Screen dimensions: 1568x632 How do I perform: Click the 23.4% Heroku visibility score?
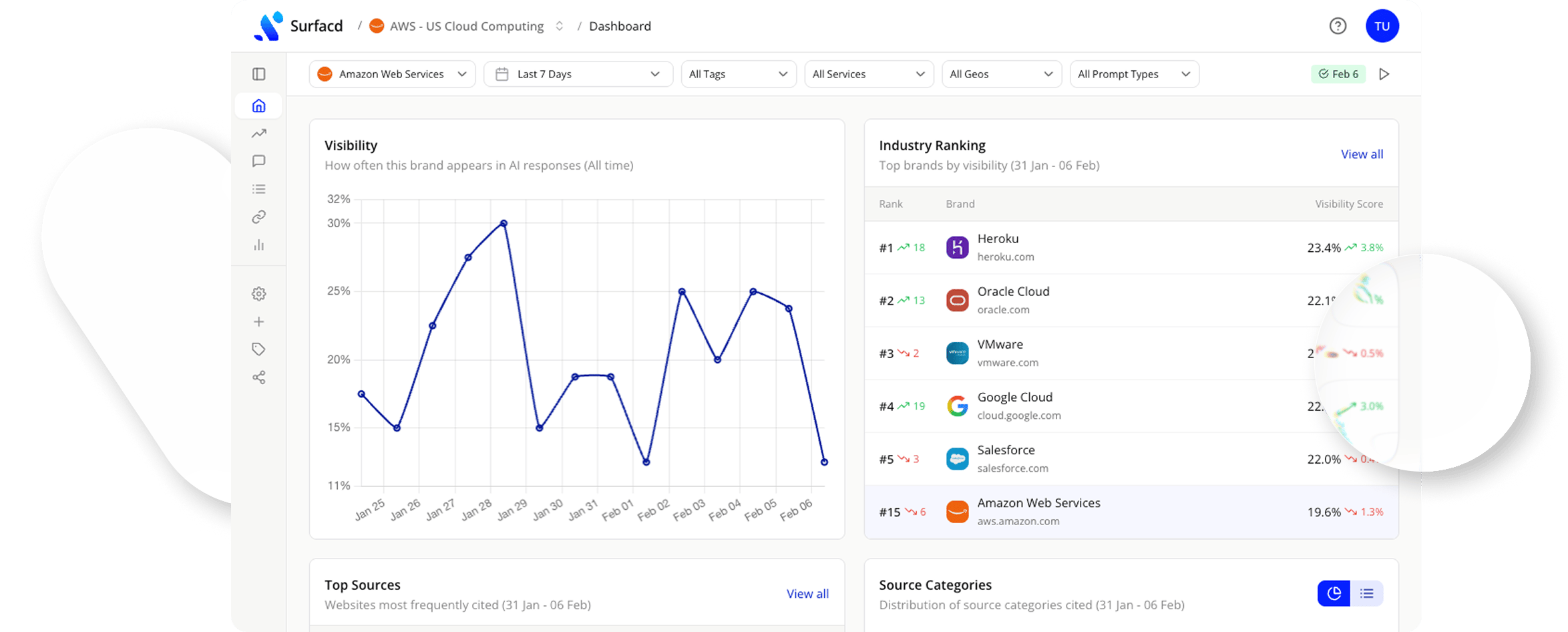(1324, 248)
